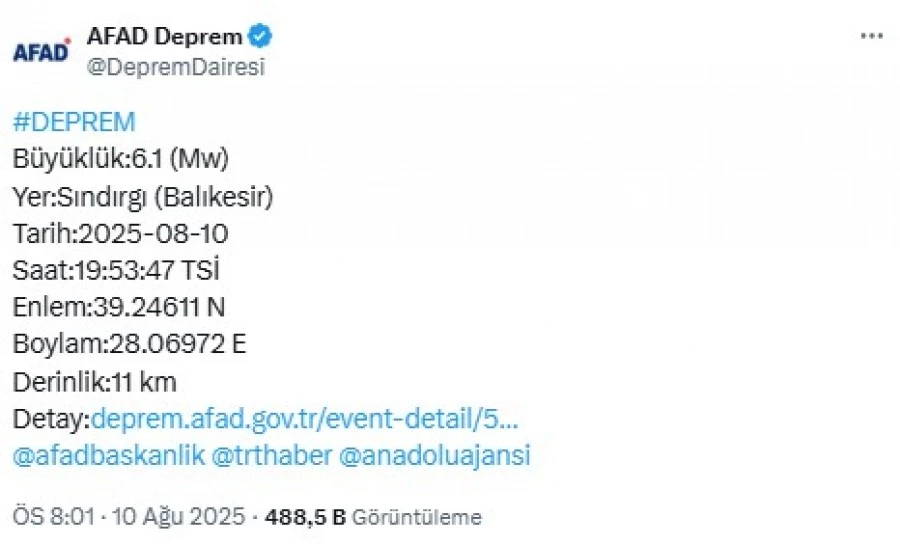Click the Büyüklük 6.1 (Mw) text line
Viewport: 900px width, 544px height.
[x=121, y=159]
